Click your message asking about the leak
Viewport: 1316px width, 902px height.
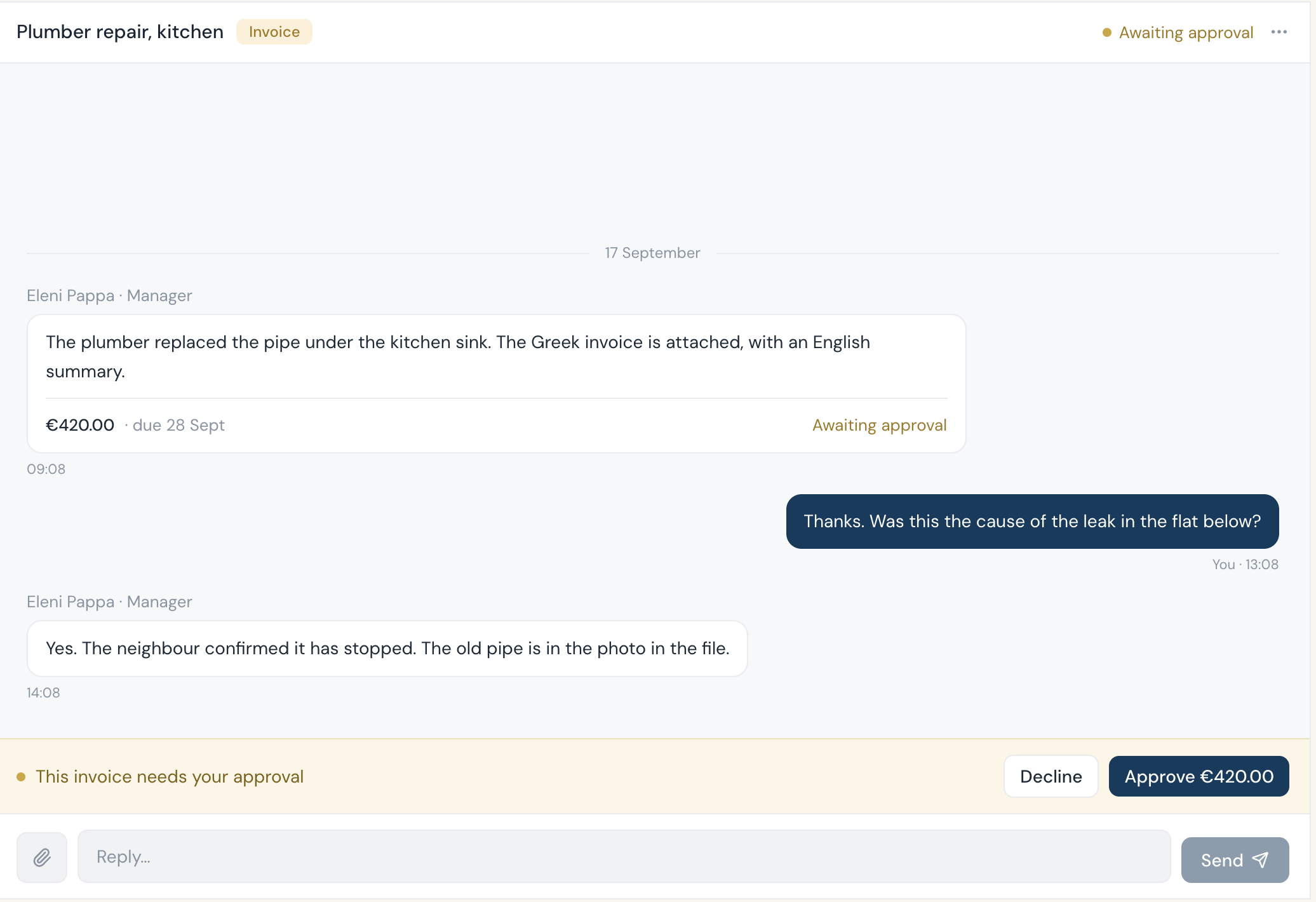click(1032, 522)
